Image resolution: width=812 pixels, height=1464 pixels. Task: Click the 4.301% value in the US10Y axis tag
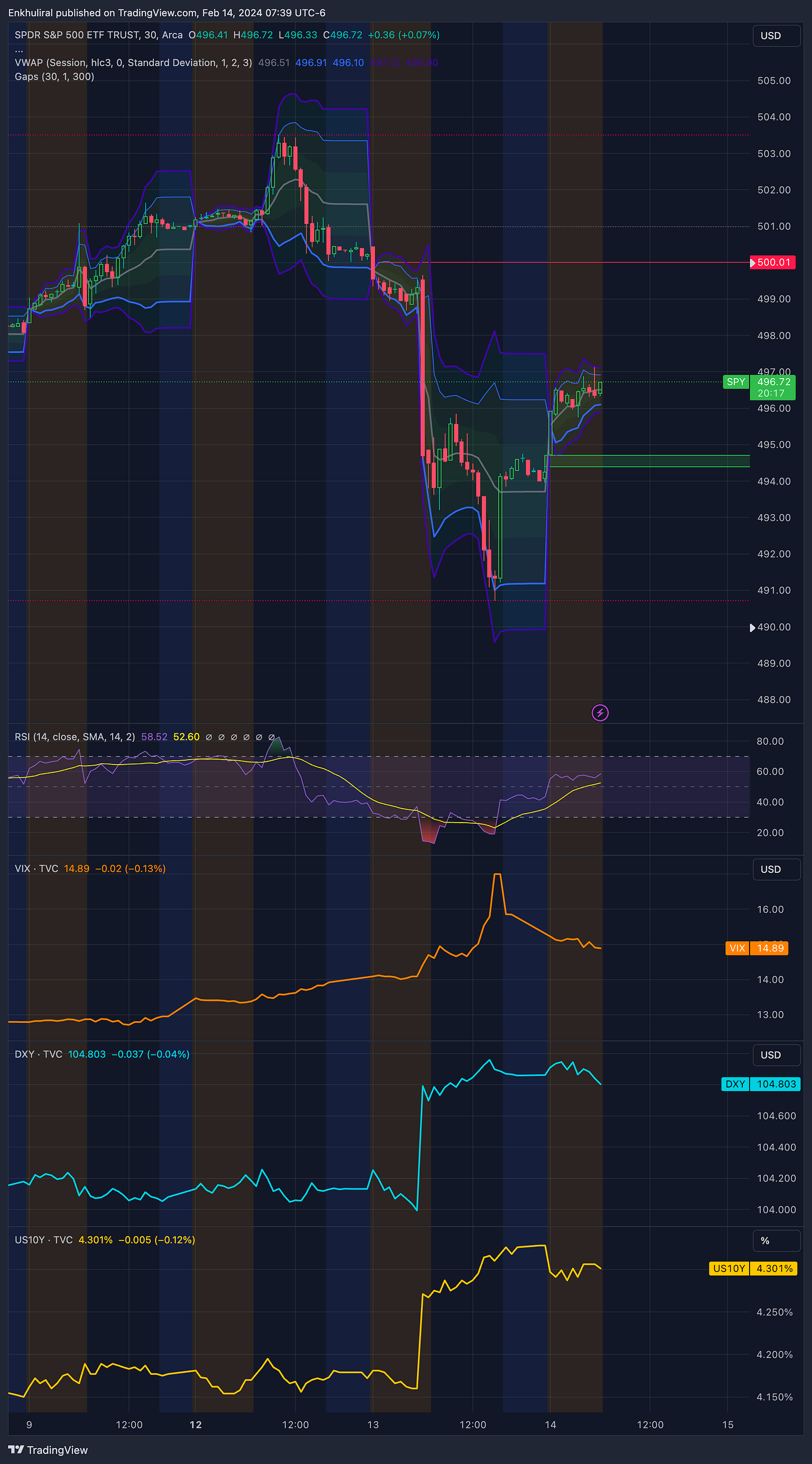click(774, 1268)
